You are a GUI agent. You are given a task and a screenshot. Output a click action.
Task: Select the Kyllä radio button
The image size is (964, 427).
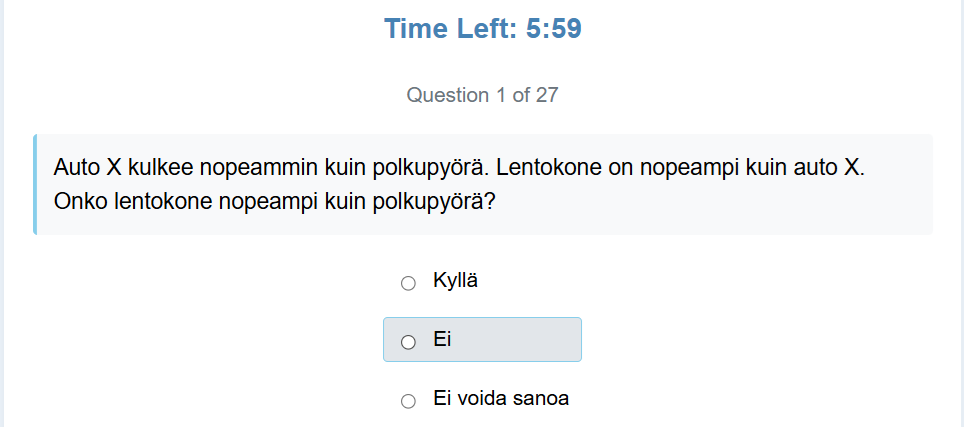click(408, 283)
